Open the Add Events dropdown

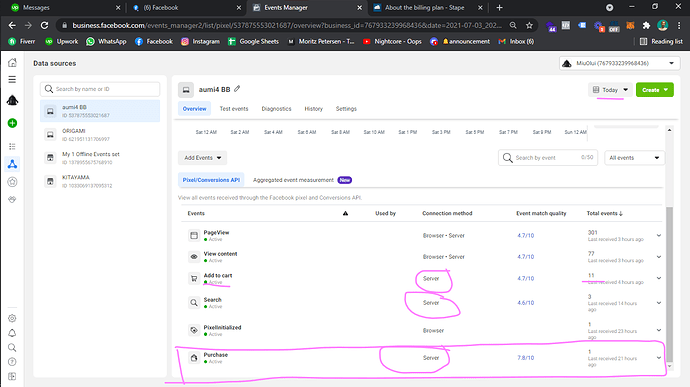pos(202,158)
